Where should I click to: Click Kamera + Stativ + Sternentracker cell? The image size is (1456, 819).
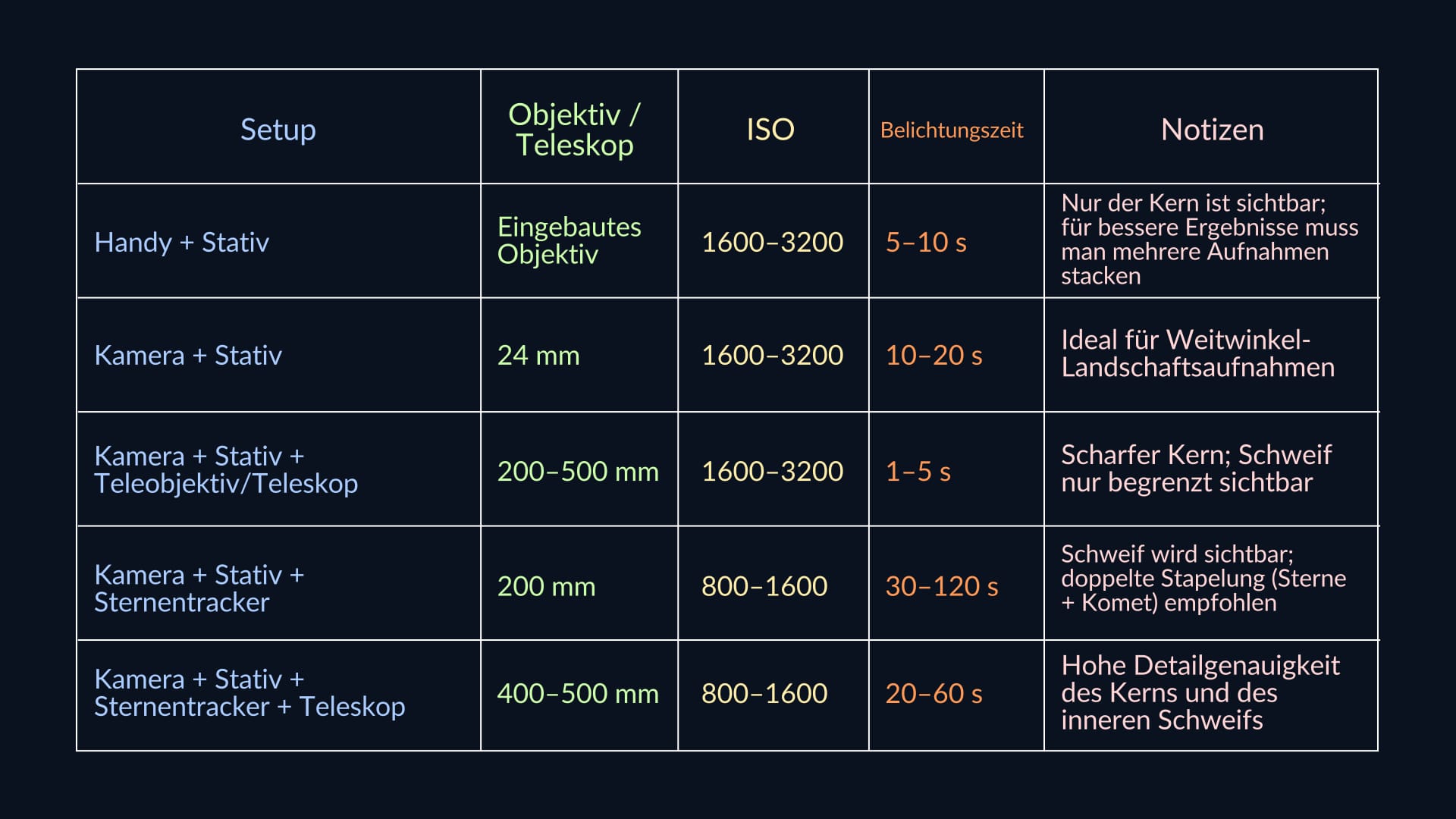tap(199, 588)
